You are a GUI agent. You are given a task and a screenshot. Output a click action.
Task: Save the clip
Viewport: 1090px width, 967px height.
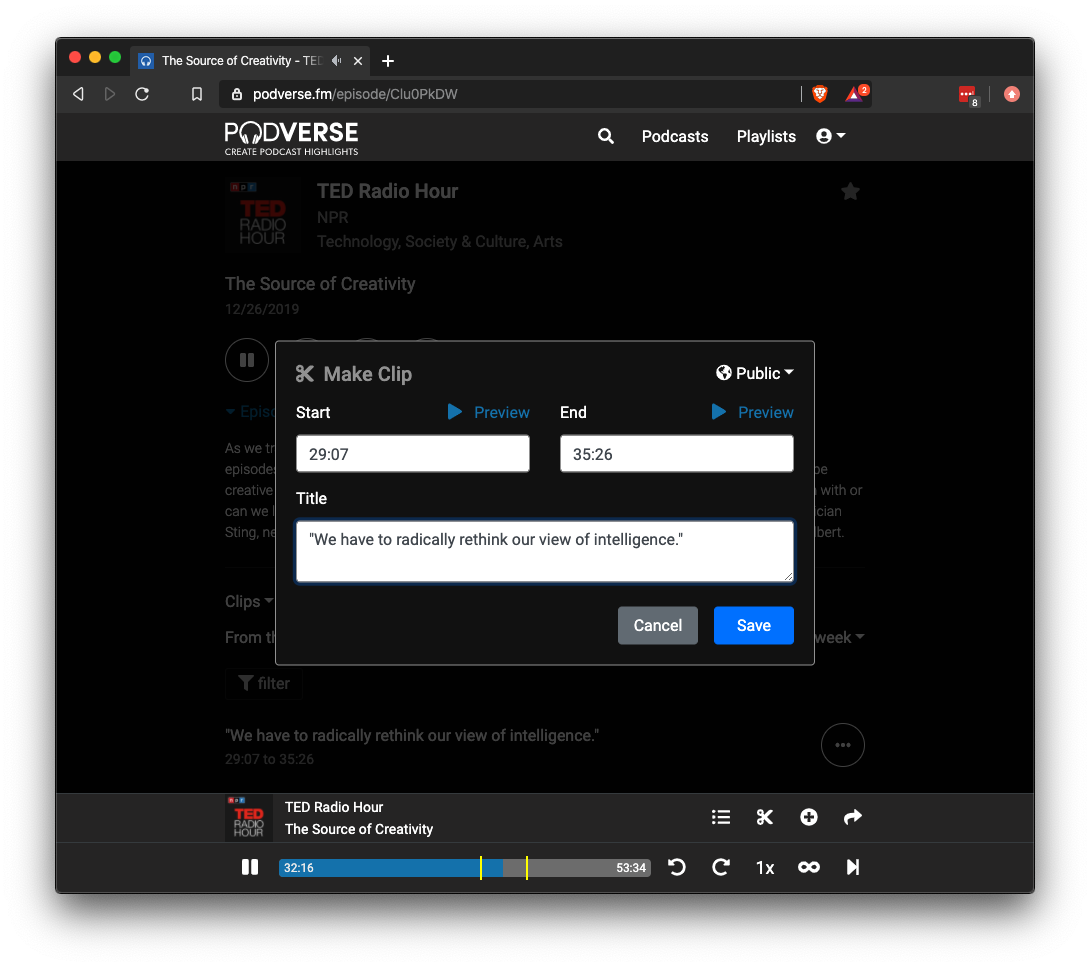[x=754, y=625]
